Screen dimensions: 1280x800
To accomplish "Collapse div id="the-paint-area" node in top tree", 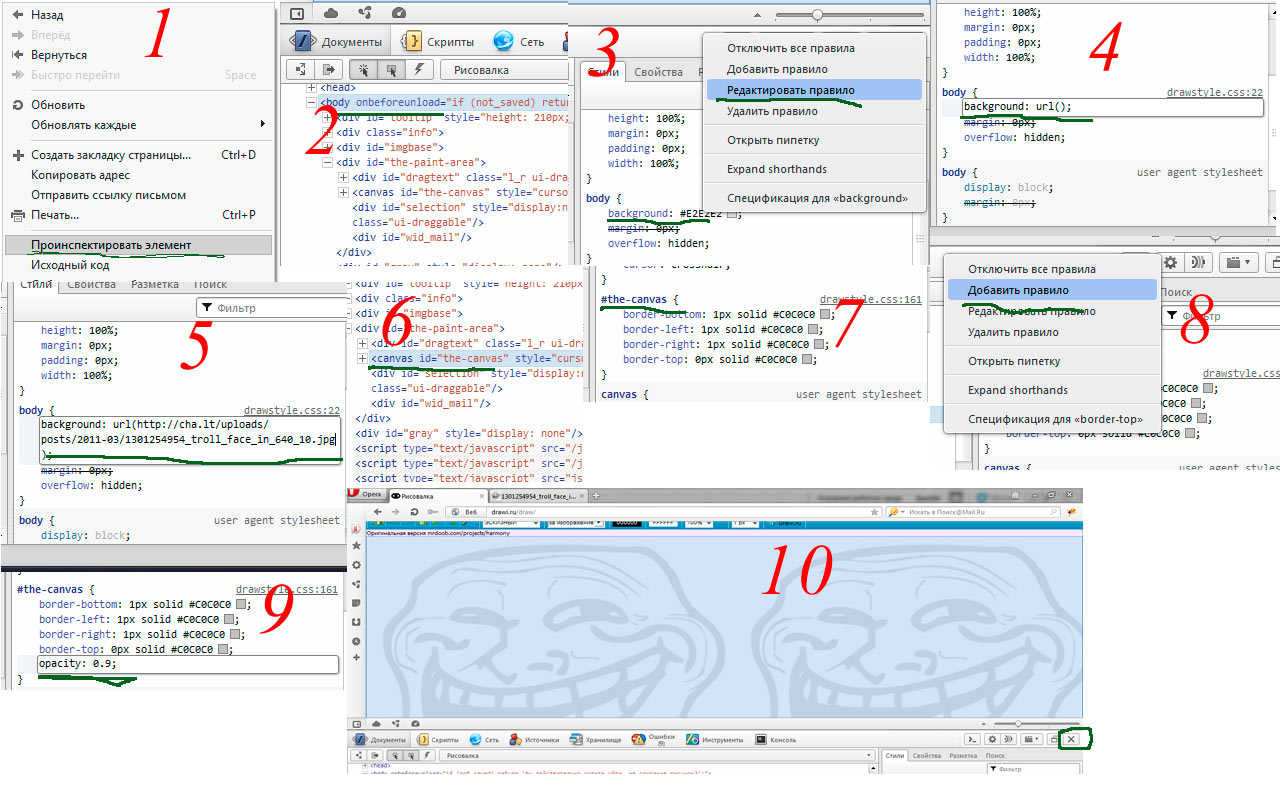I will pos(328,162).
